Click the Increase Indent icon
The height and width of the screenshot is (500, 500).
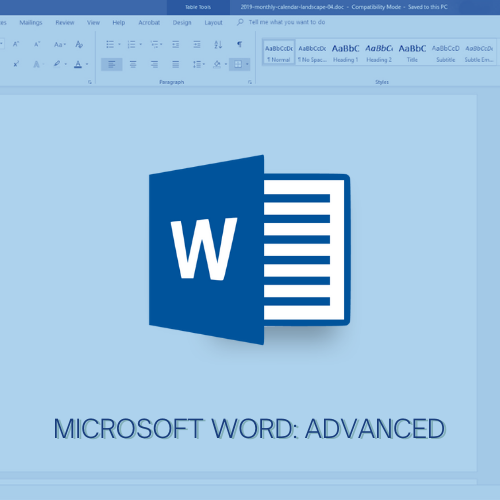click(197, 44)
